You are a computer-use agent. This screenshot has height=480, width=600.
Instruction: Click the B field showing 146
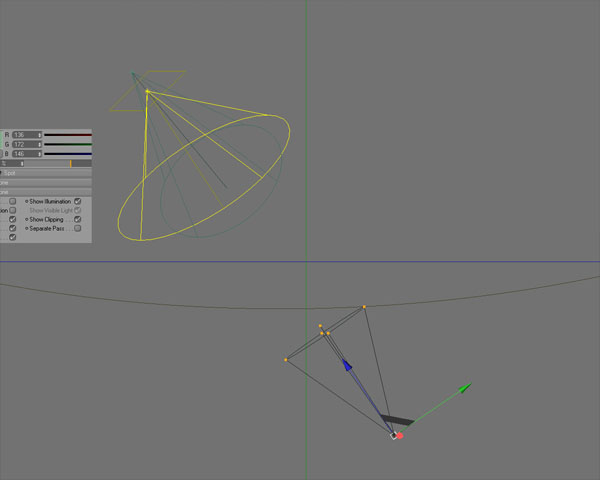click(x=27, y=154)
